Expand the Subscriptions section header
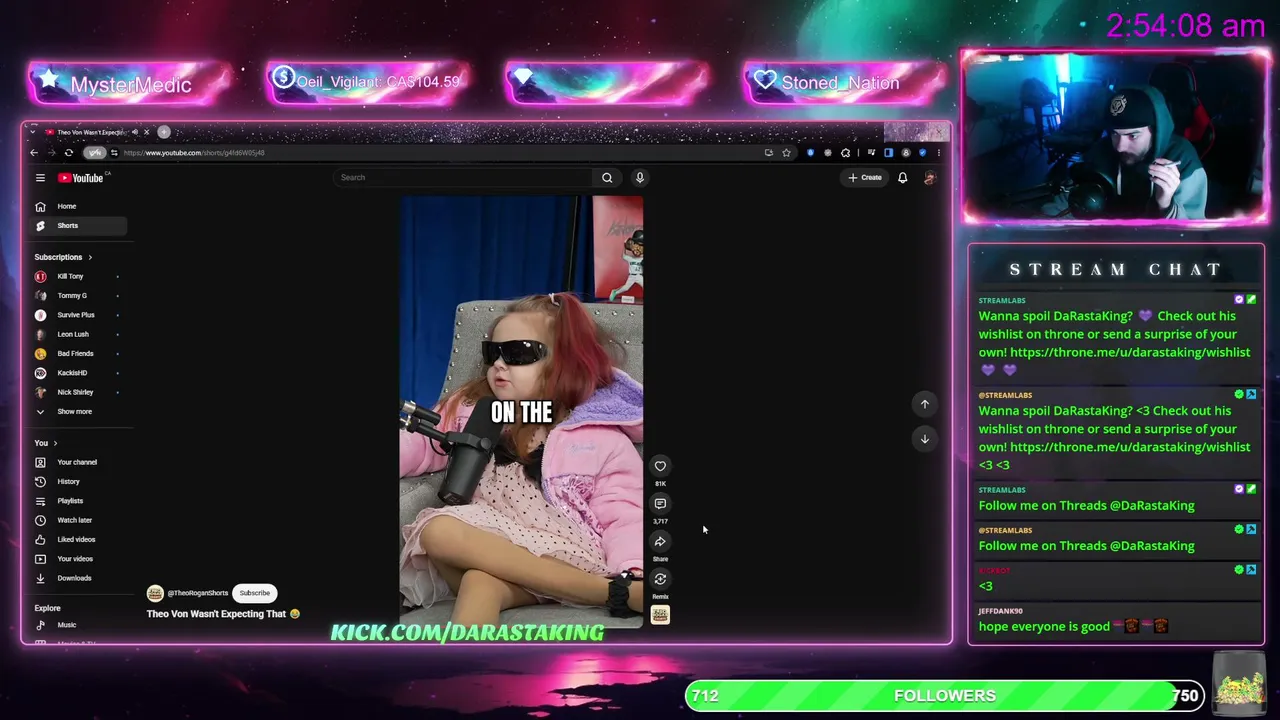Viewport: 1280px width, 720px height. point(63,257)
